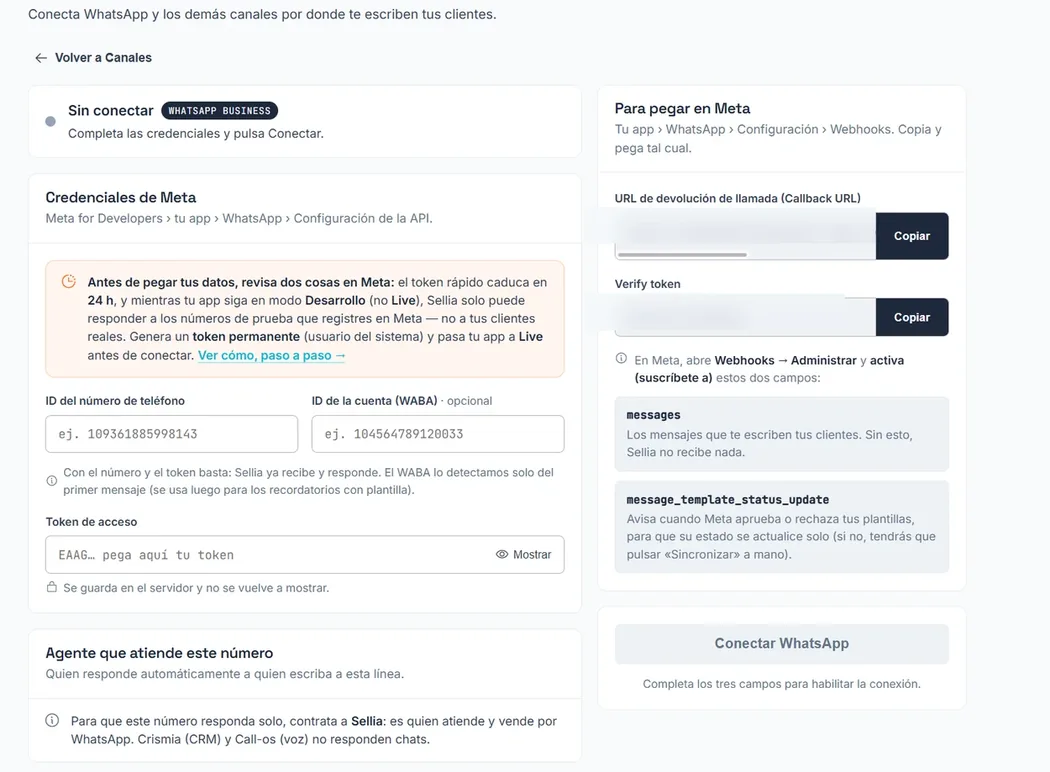
Task: Focus the ID del número de teléfono field
Action: [x=171, y=434]
